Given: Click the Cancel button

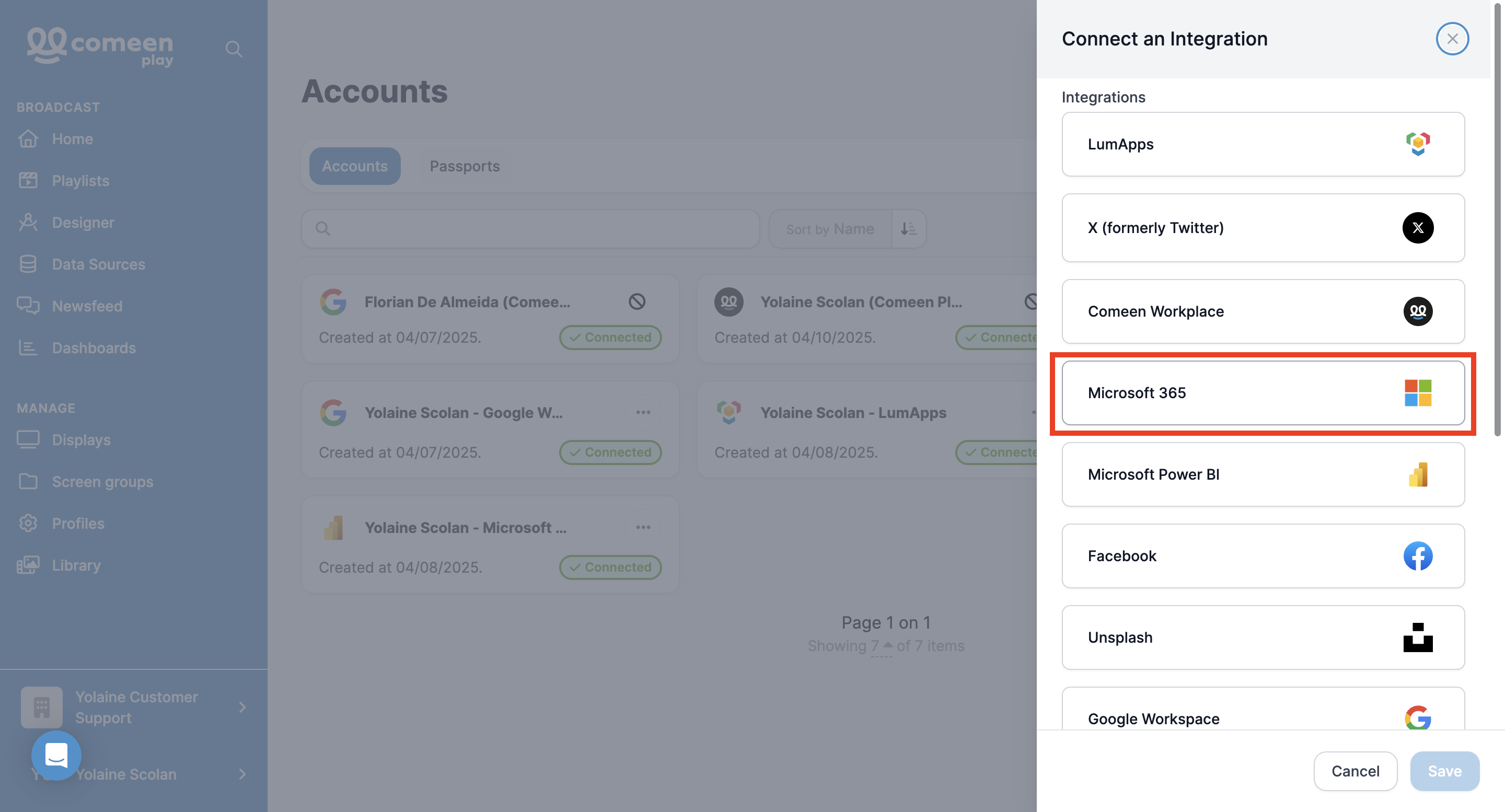Looking at the screenshot, I should pos(1355,771).
